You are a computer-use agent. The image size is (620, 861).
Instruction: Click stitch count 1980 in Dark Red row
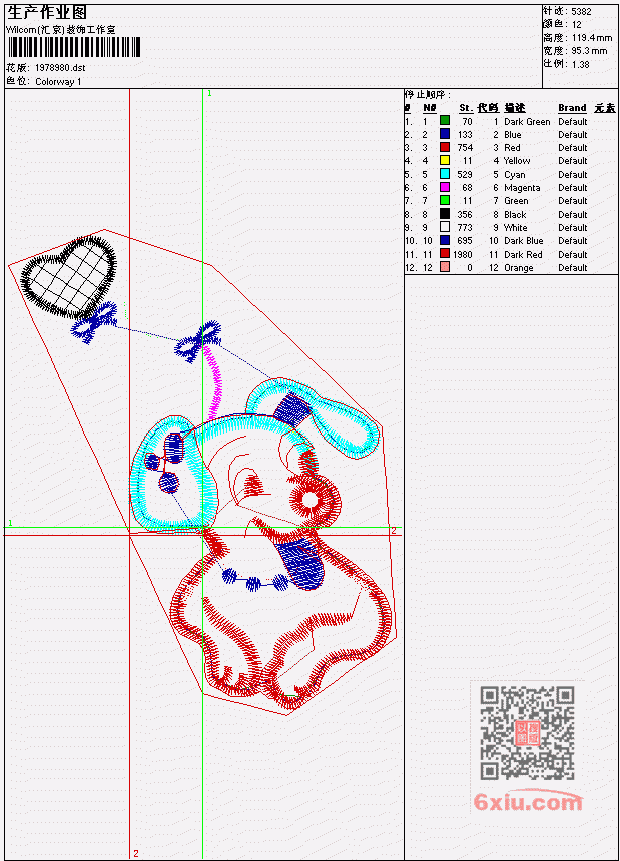click(x=462, y=255)
